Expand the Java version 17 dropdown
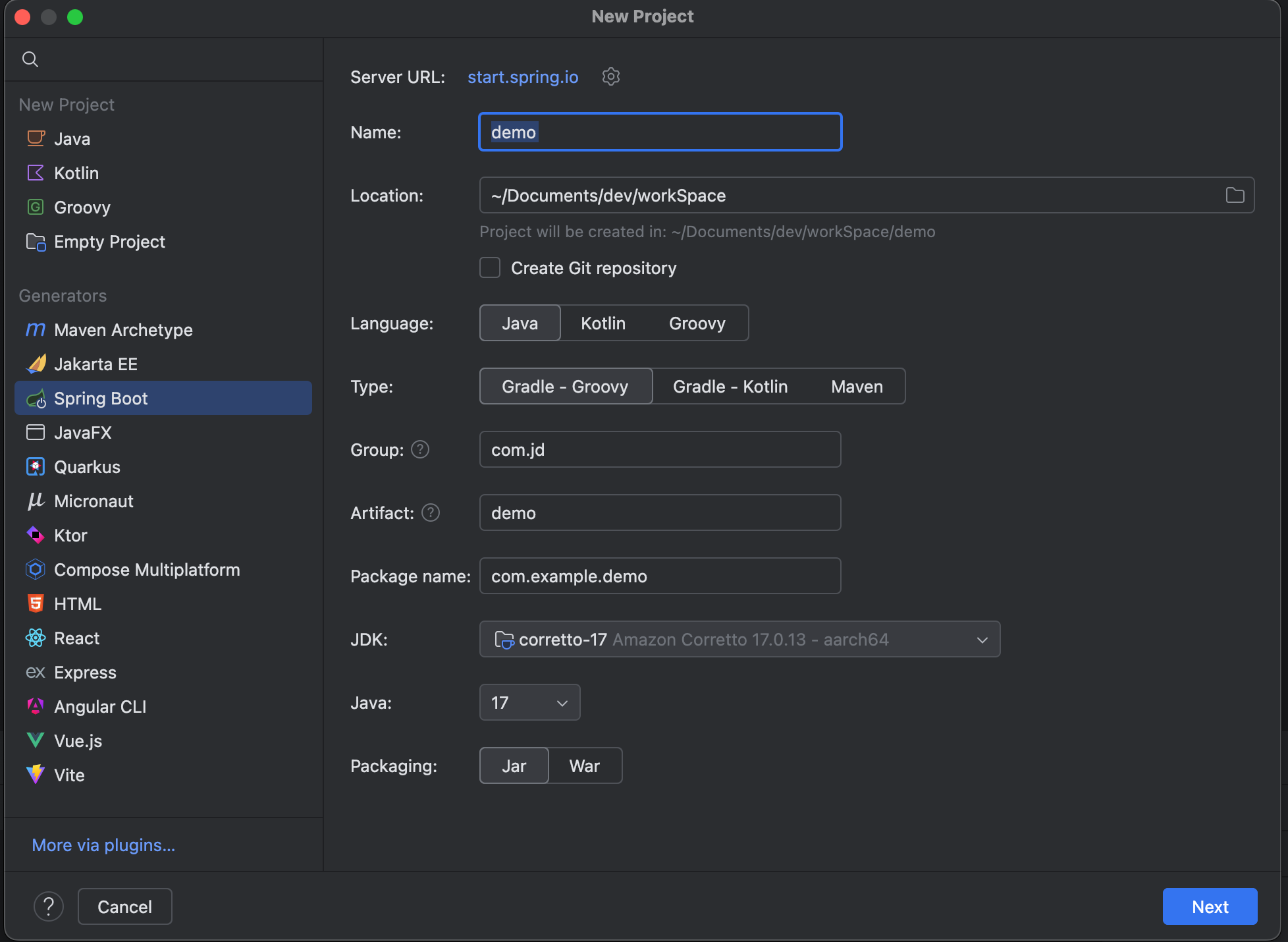The height and width of the screenshot is (942, 1288). pos(529,703)
